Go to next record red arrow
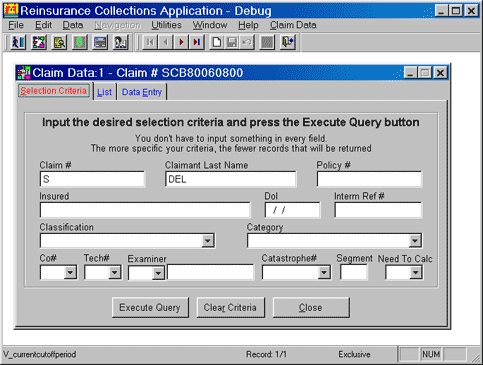483x365 pixels. click(x=181, y=42)
